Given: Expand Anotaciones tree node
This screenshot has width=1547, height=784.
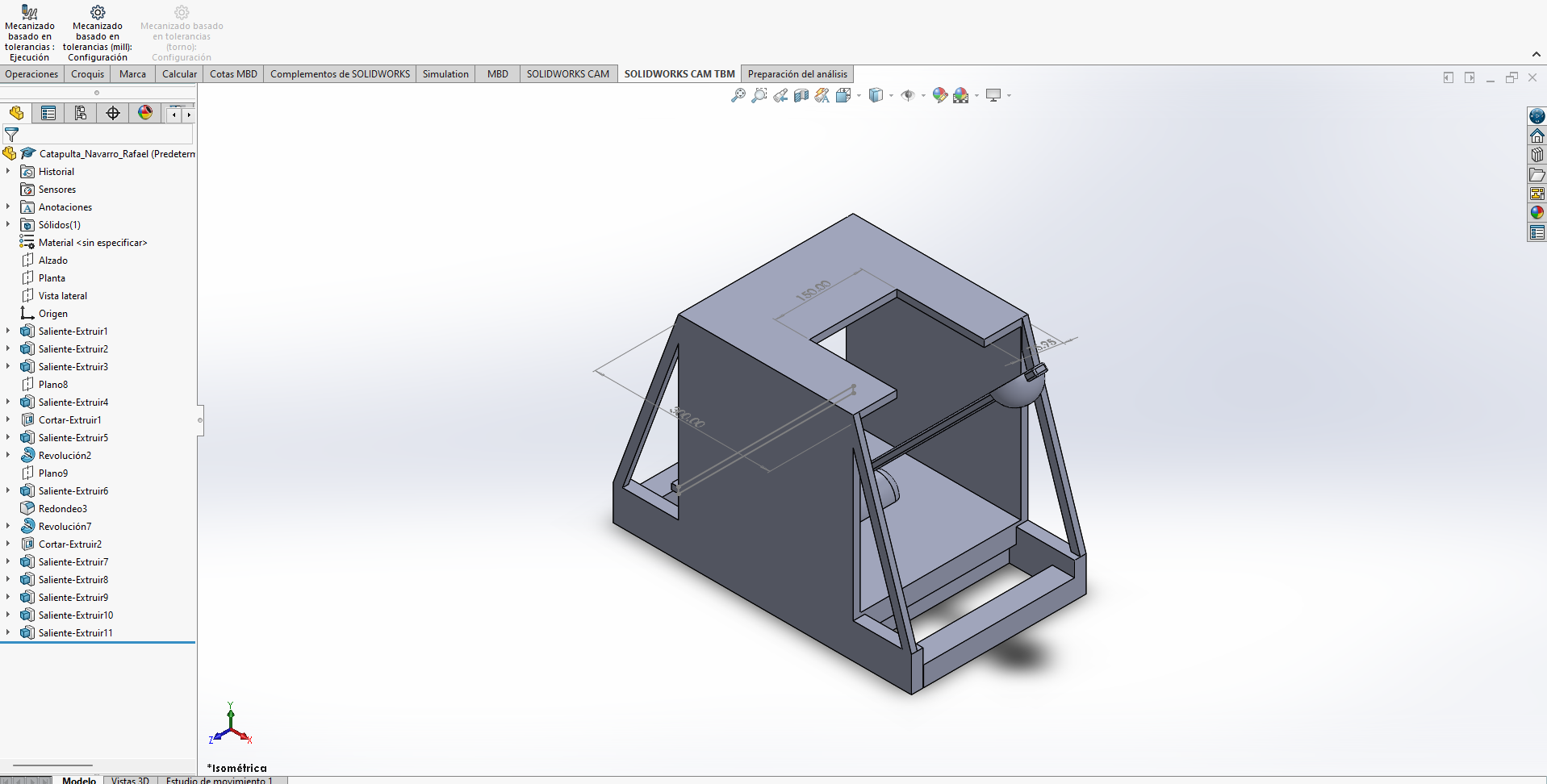Looking at the screenshot, I should (8, 206).
